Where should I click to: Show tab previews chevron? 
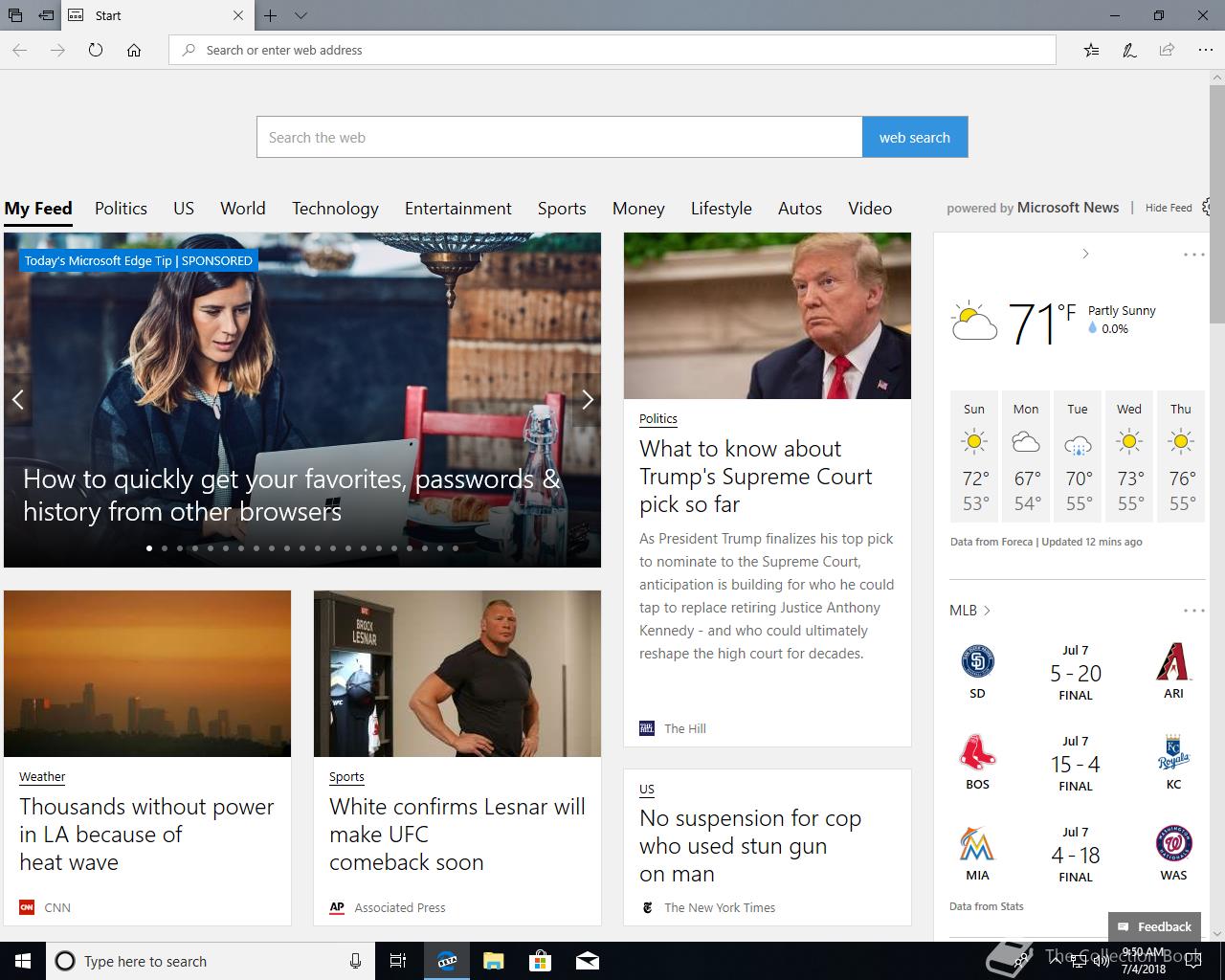click(x=301, y=15)
